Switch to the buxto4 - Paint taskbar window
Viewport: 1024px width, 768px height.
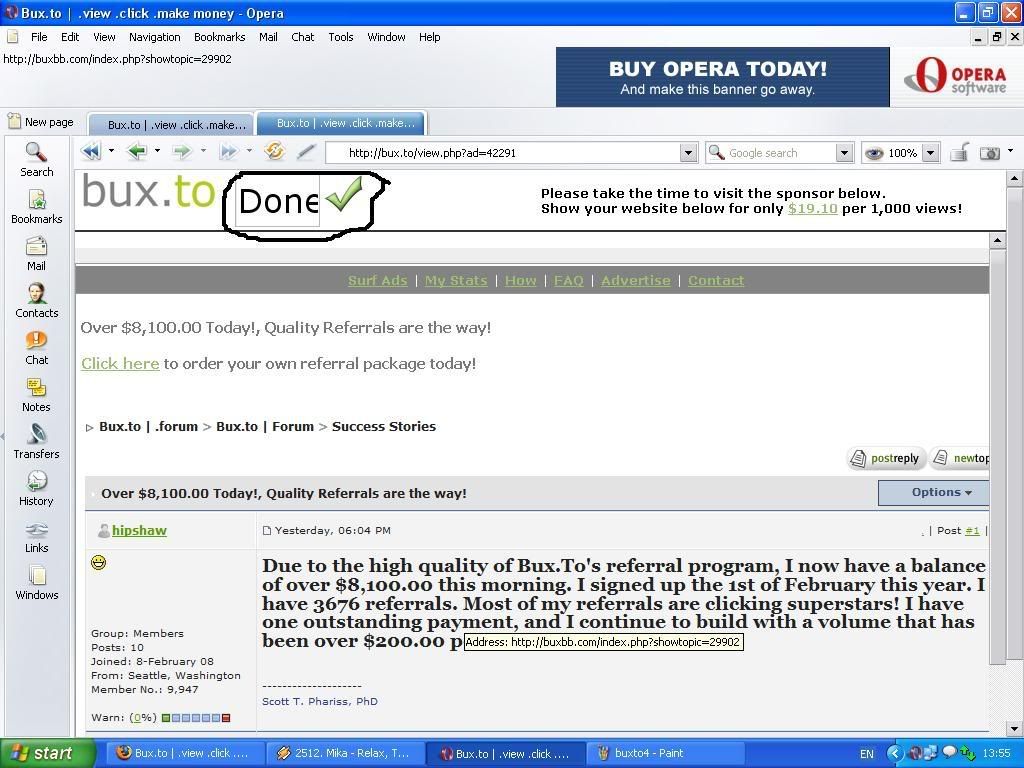tap(664, 753)
